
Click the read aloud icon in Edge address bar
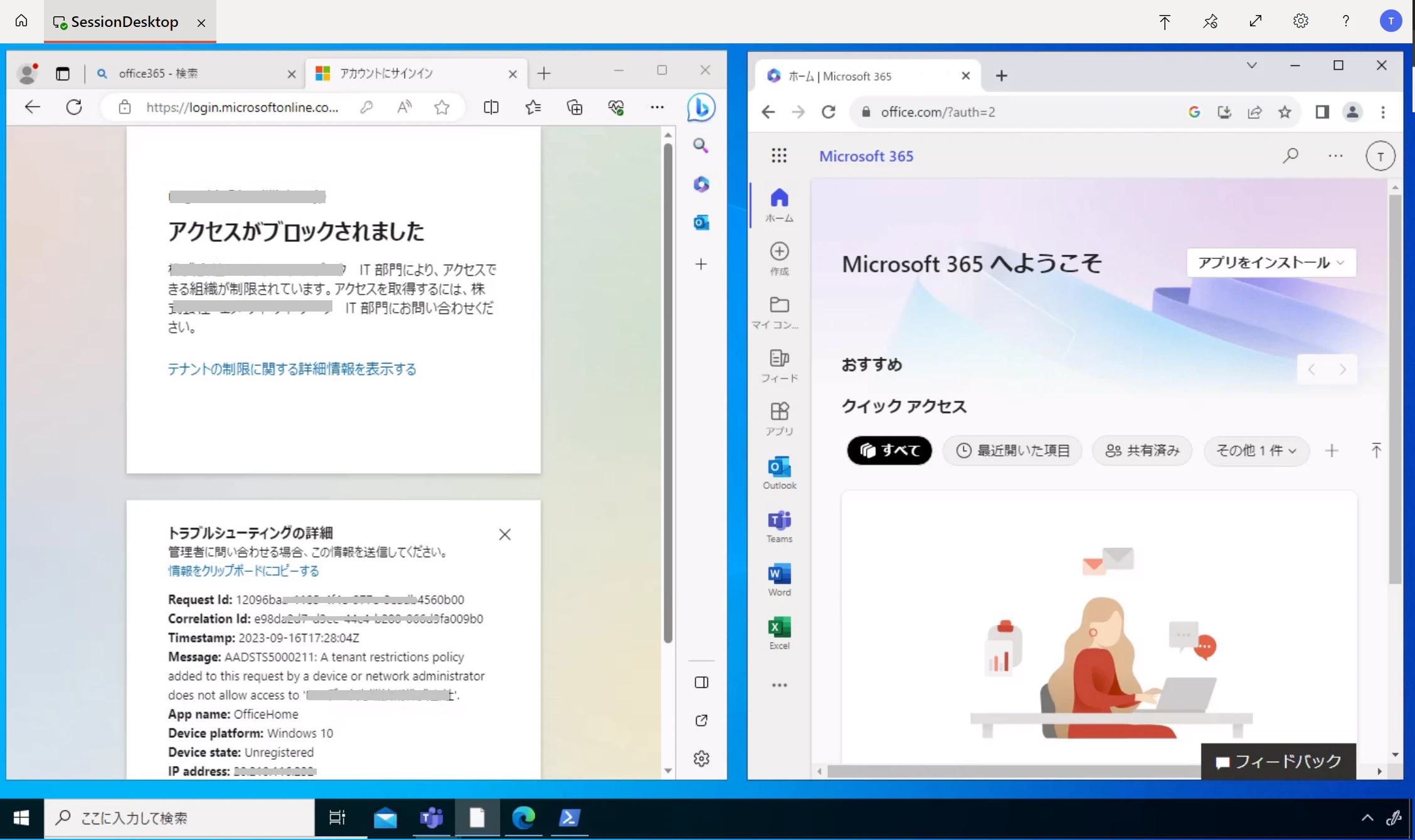pyautogui.click(x=405, y=107)
